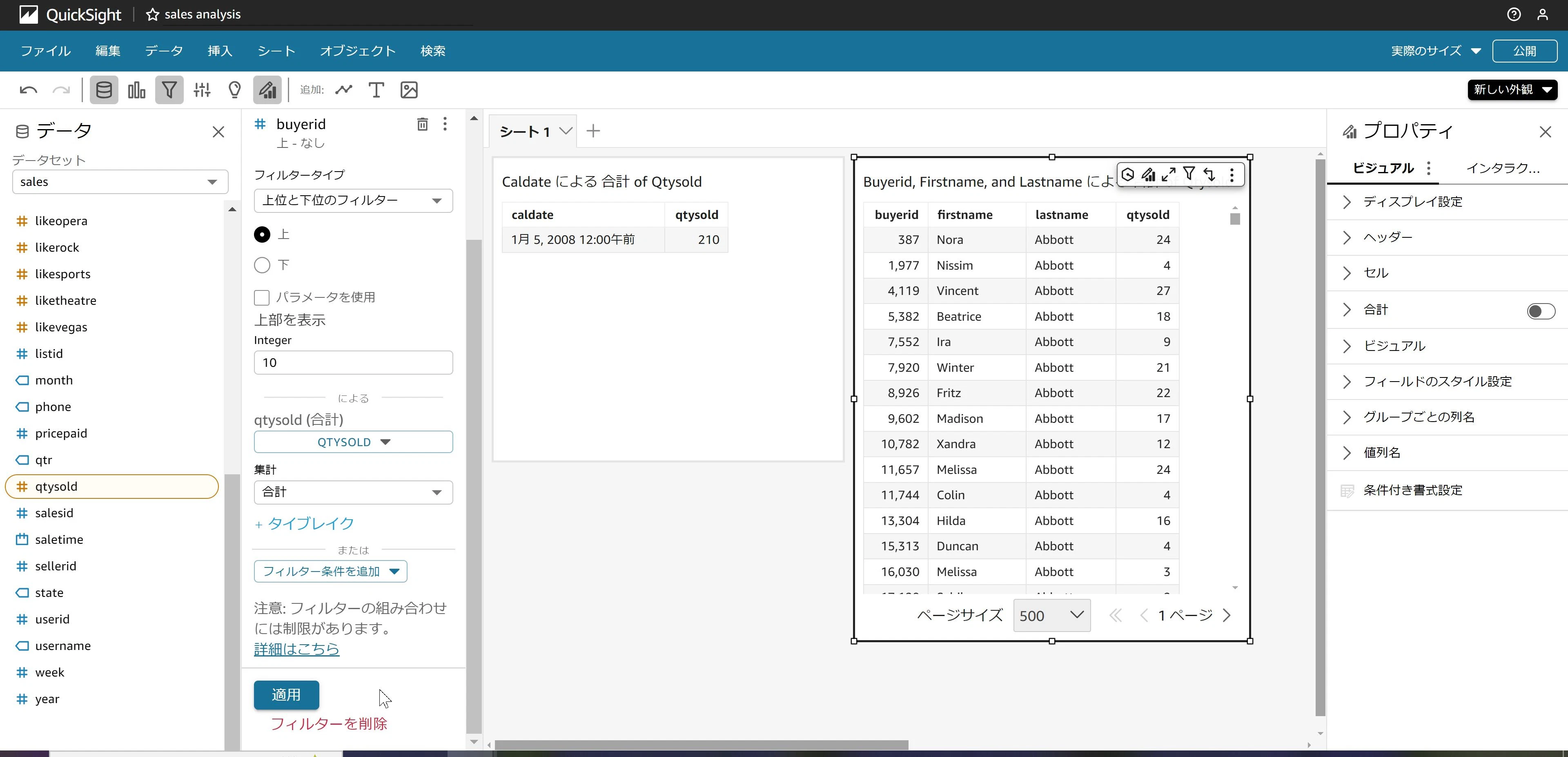Add a text box T icon
The image size is (1568, 757).
pos(376,90)
